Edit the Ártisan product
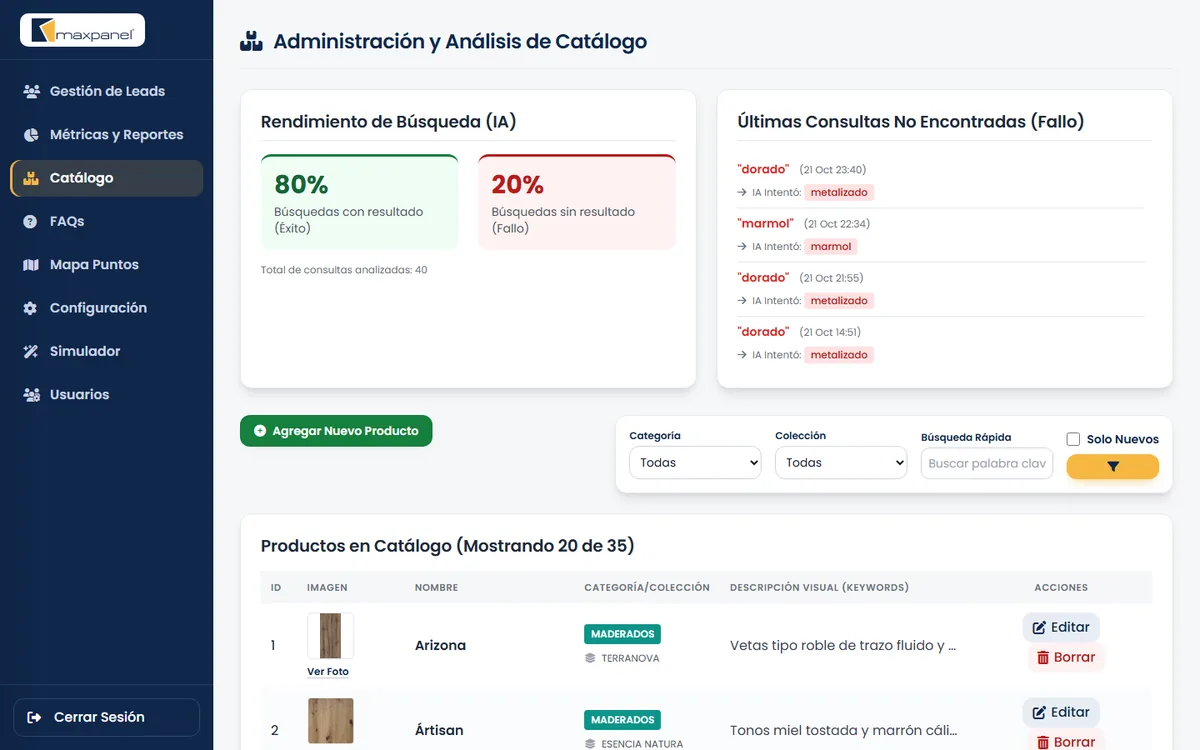The width and height of the screenshot is (1200, 750). pos(1061,713)
